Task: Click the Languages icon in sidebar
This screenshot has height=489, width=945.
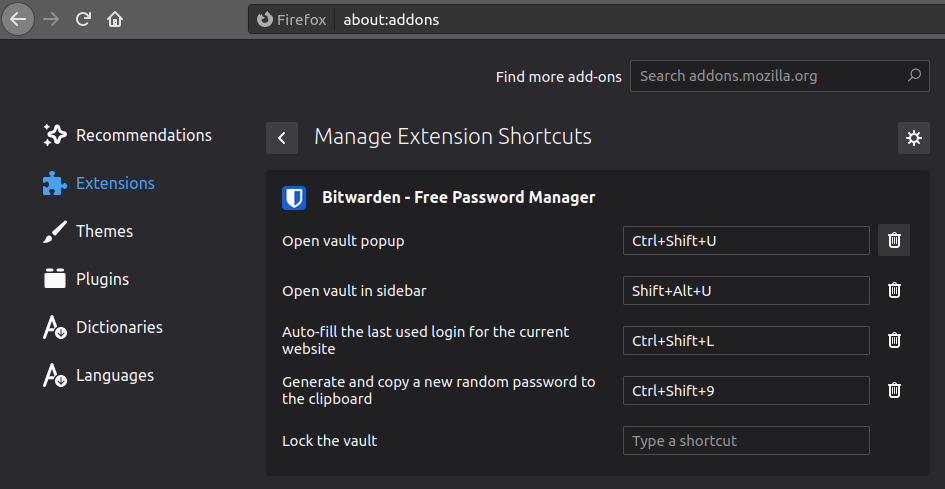Action: 55,376
